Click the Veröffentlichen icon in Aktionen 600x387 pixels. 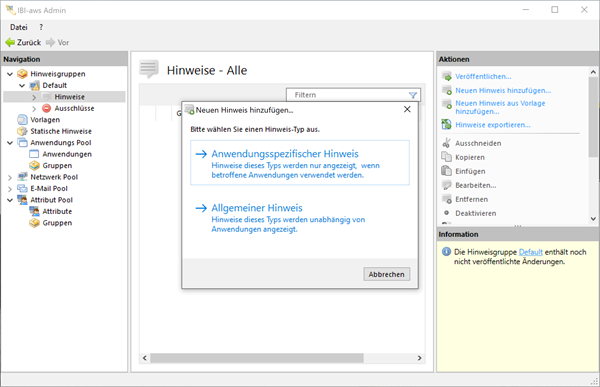(x=447, y=77)
